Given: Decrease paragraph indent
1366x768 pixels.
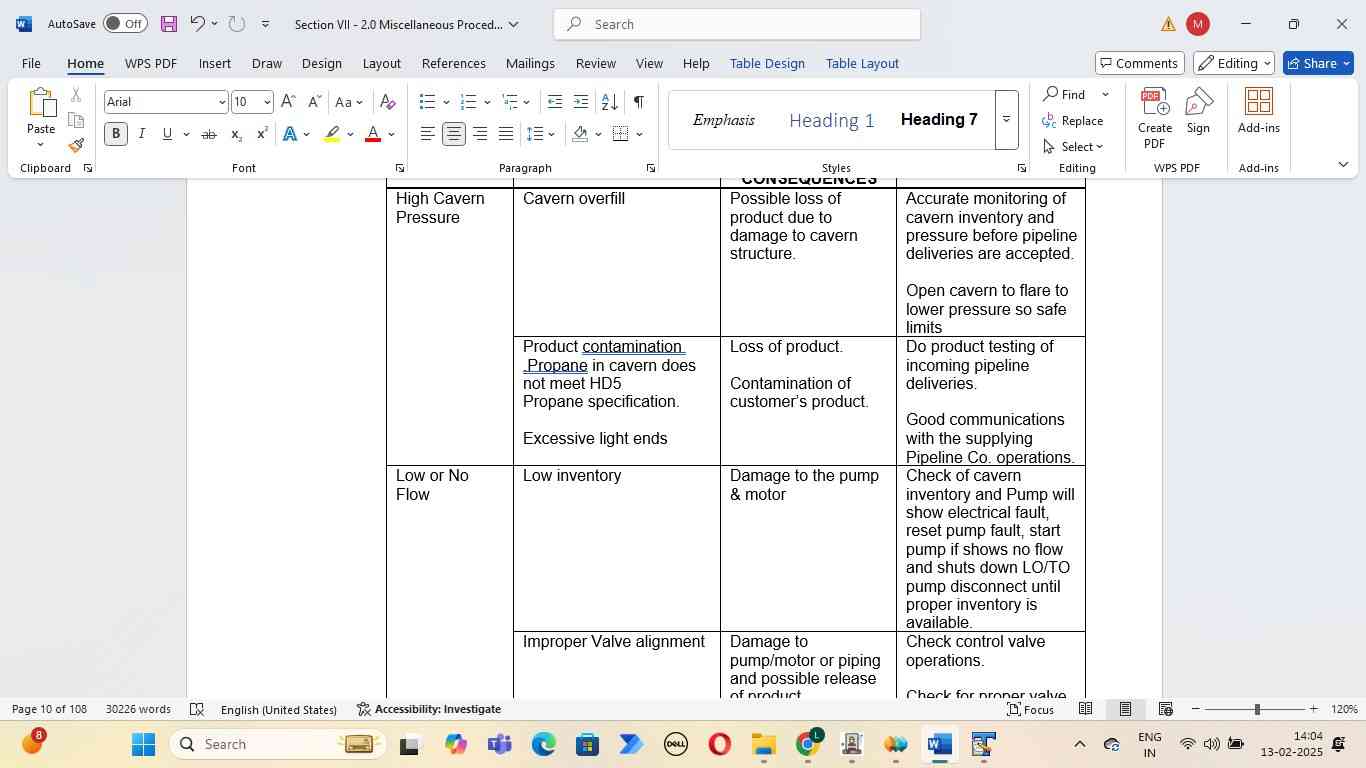Looking at the screenshot, I should tap(555, 102).
